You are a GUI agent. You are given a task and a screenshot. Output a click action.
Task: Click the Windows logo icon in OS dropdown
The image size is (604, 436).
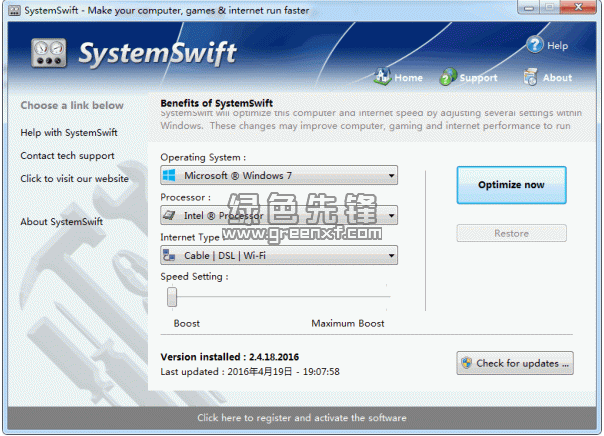[x=169, y=175]
